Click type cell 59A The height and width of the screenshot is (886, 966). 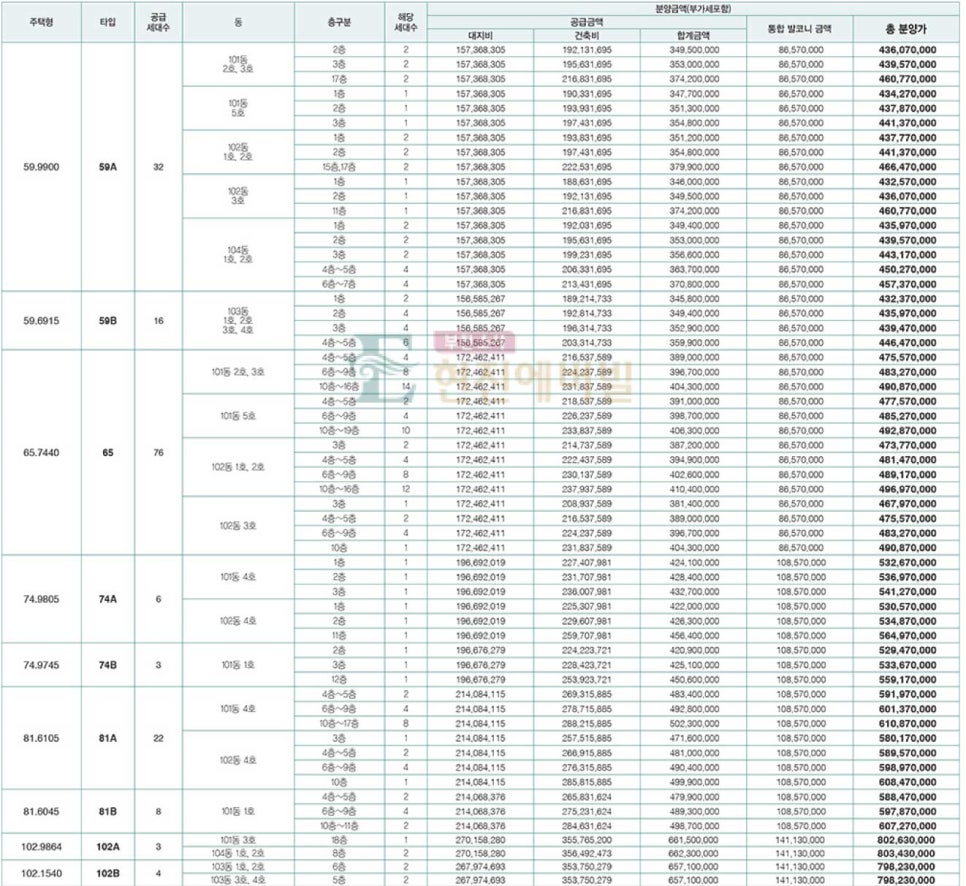coord(108,167)
